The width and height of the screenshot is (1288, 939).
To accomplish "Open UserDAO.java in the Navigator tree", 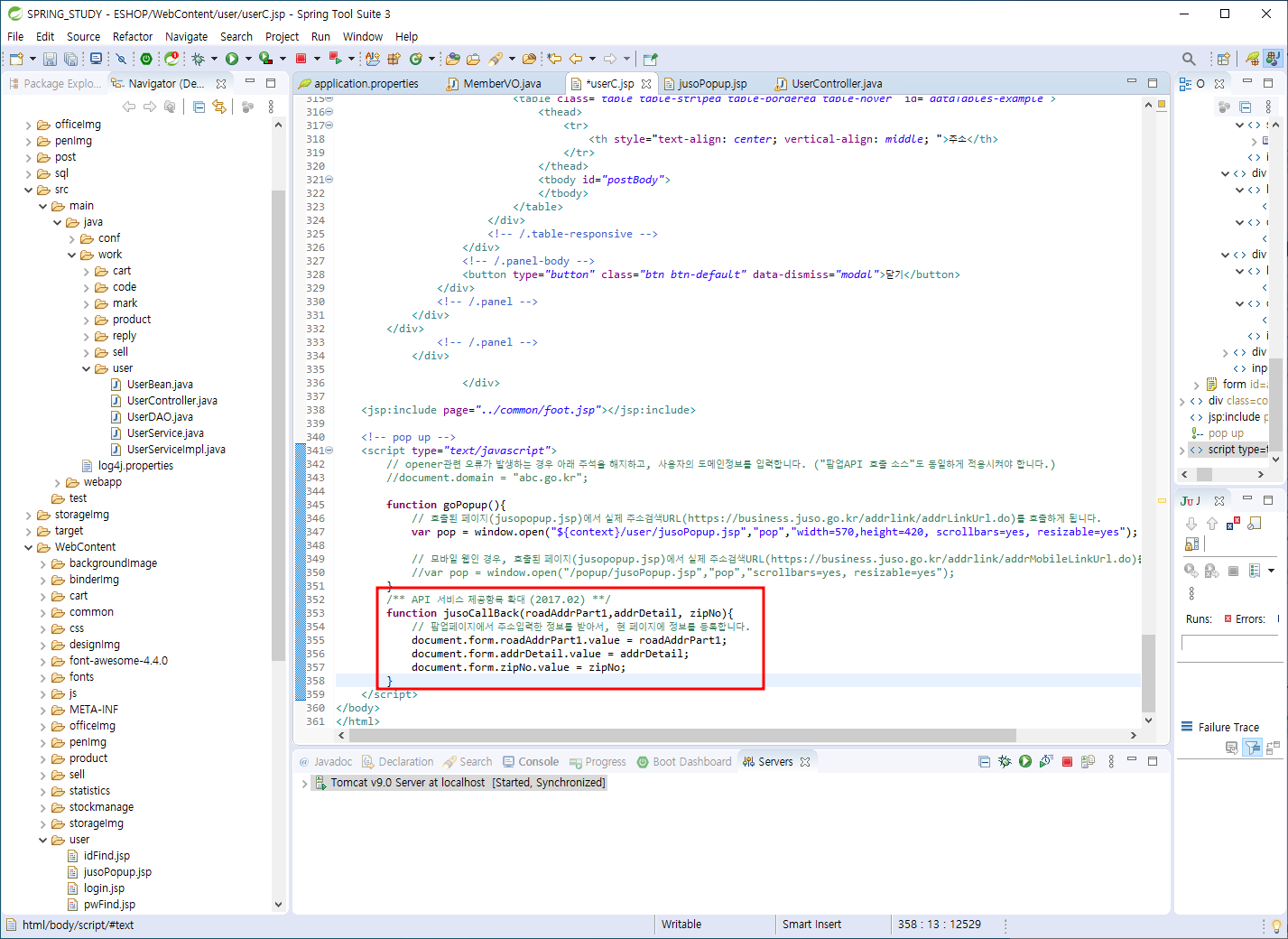I will tap(152, 417).
